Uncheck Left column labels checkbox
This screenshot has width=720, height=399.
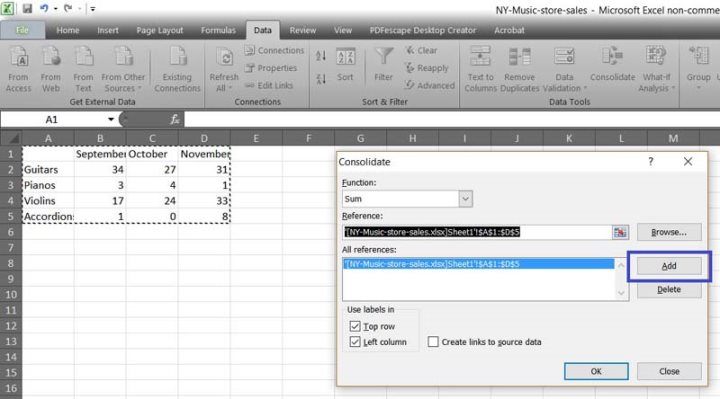[354, 342]
